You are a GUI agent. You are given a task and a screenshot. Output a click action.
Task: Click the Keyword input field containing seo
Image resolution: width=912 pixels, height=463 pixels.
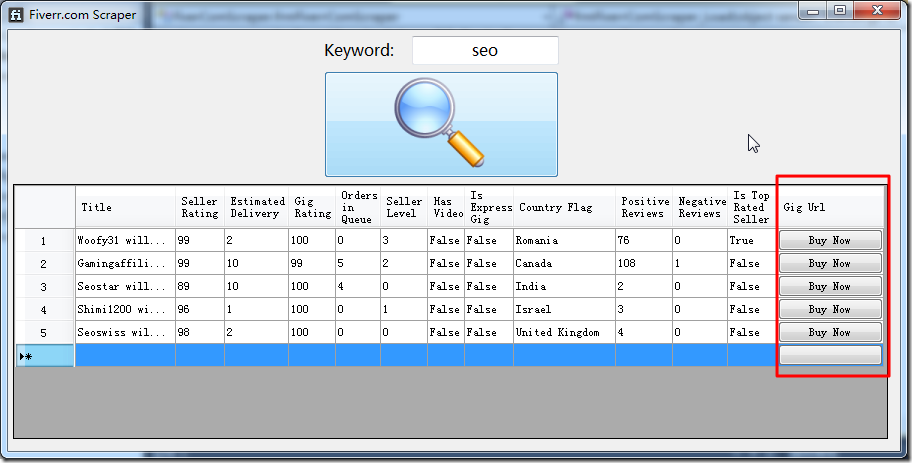(485, 51)
